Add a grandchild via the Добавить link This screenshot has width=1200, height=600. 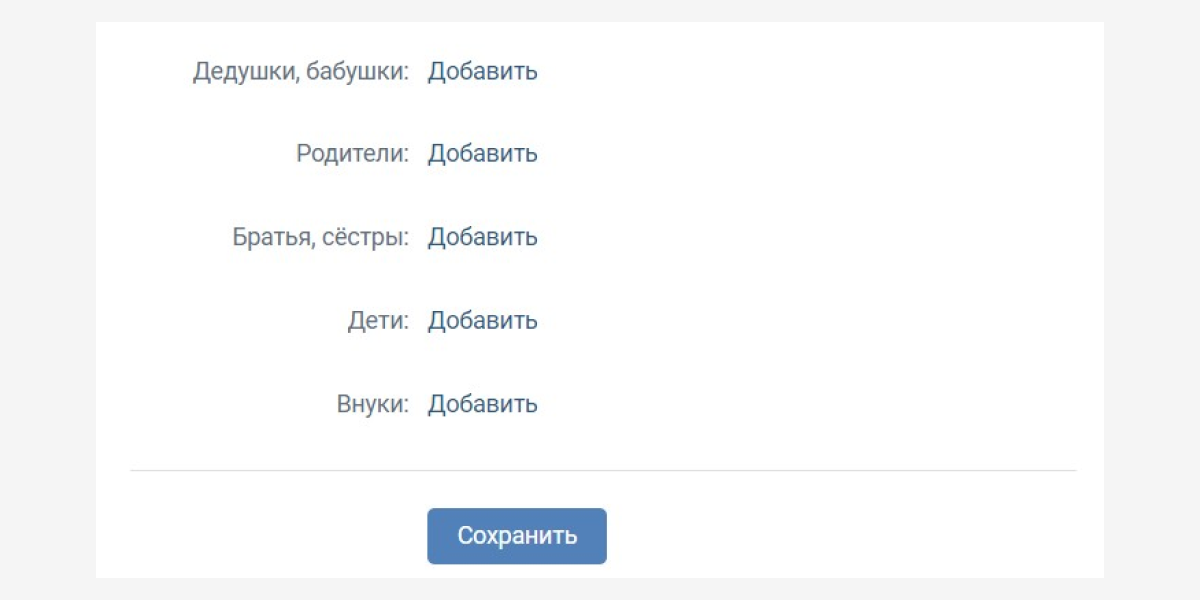click(483, 404)
